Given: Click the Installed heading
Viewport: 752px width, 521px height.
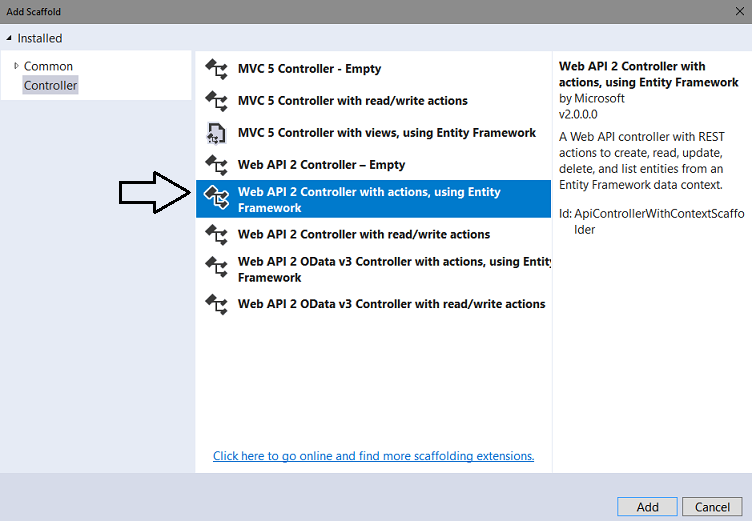Looking at the screenshot, I should tap(40, 38).
